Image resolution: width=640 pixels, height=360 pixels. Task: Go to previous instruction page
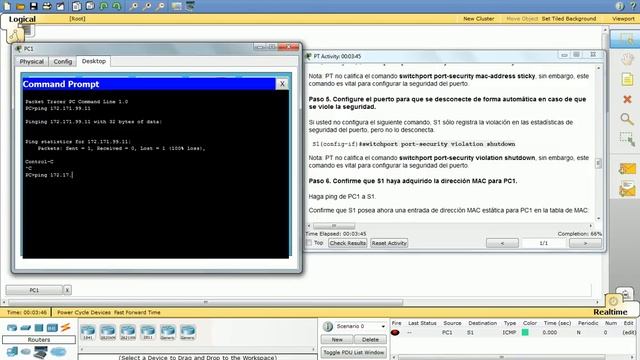tap(502, 243)
